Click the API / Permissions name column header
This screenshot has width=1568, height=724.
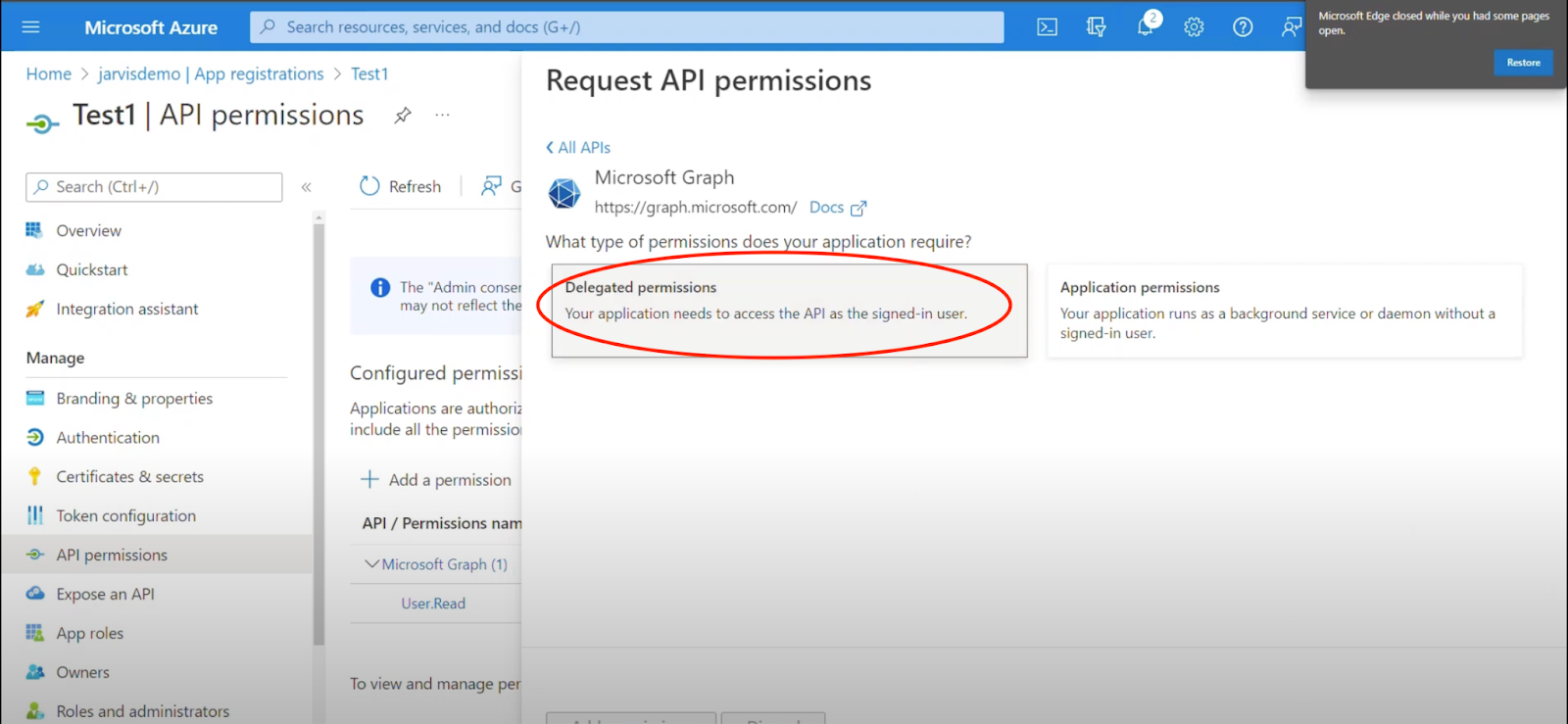tap(442, 523)
